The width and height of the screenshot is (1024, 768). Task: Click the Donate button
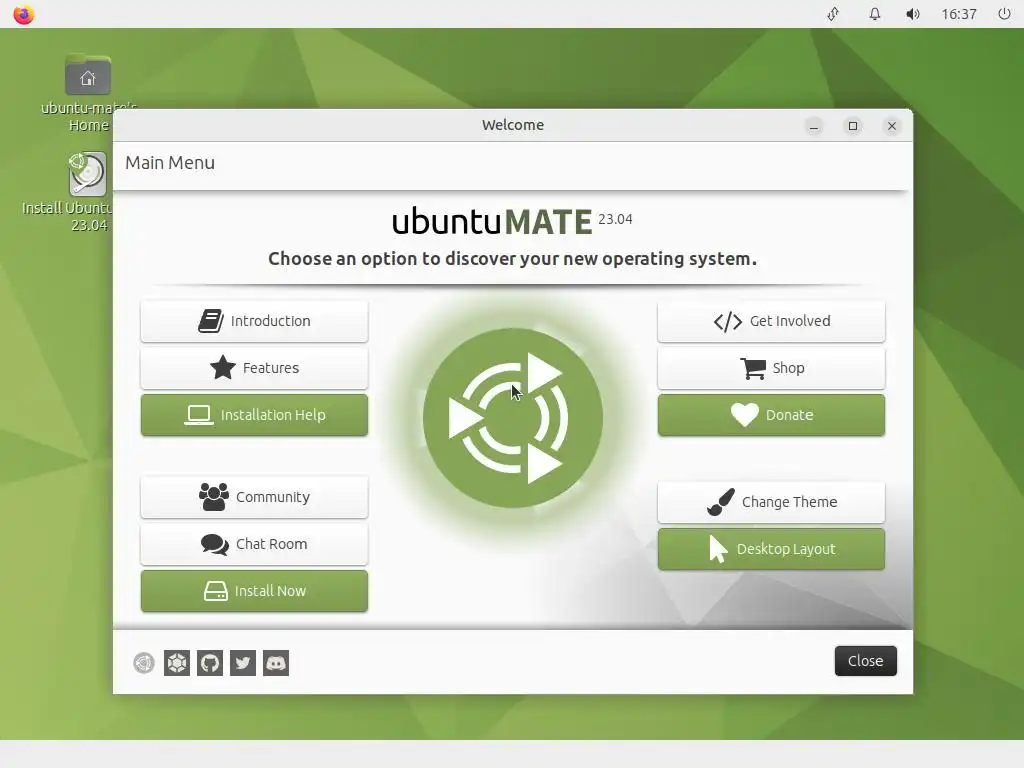(x=771, y=415)
